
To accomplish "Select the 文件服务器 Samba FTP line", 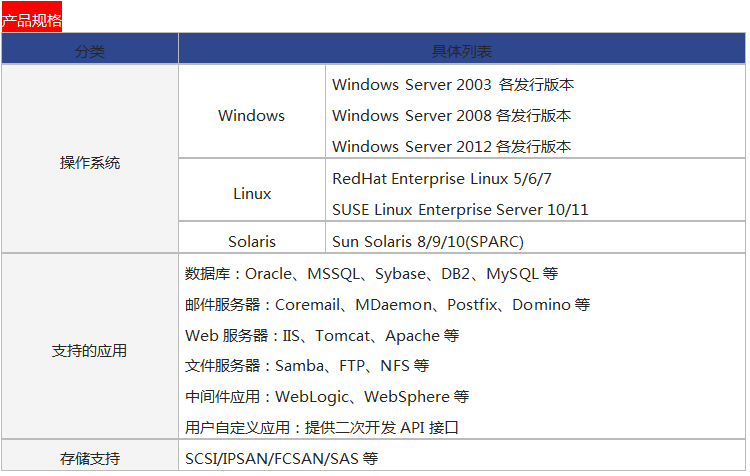I will pyautogui.click(x=307, y=366).
